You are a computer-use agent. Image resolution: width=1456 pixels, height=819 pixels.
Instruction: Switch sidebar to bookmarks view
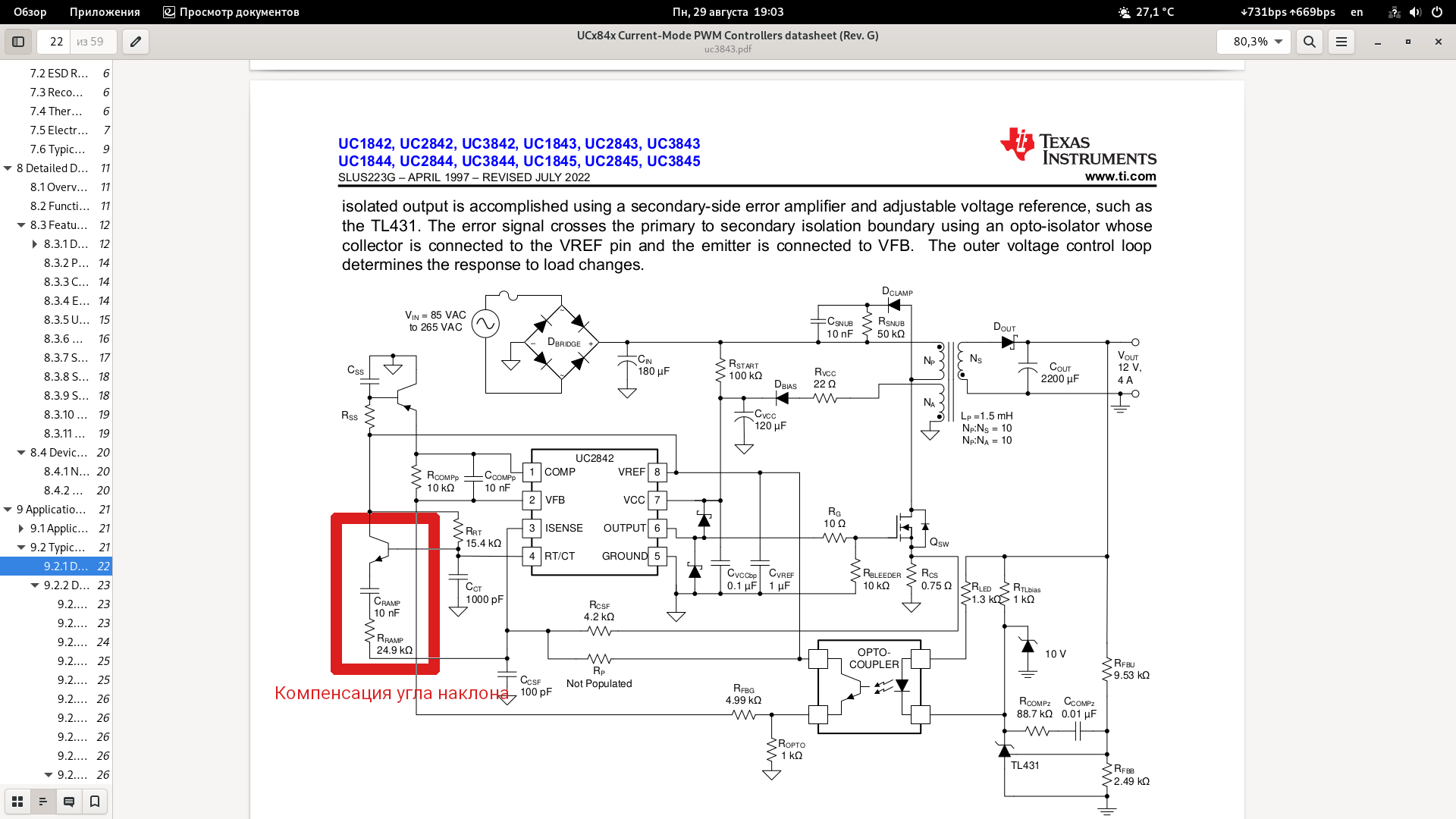(95, 802)
